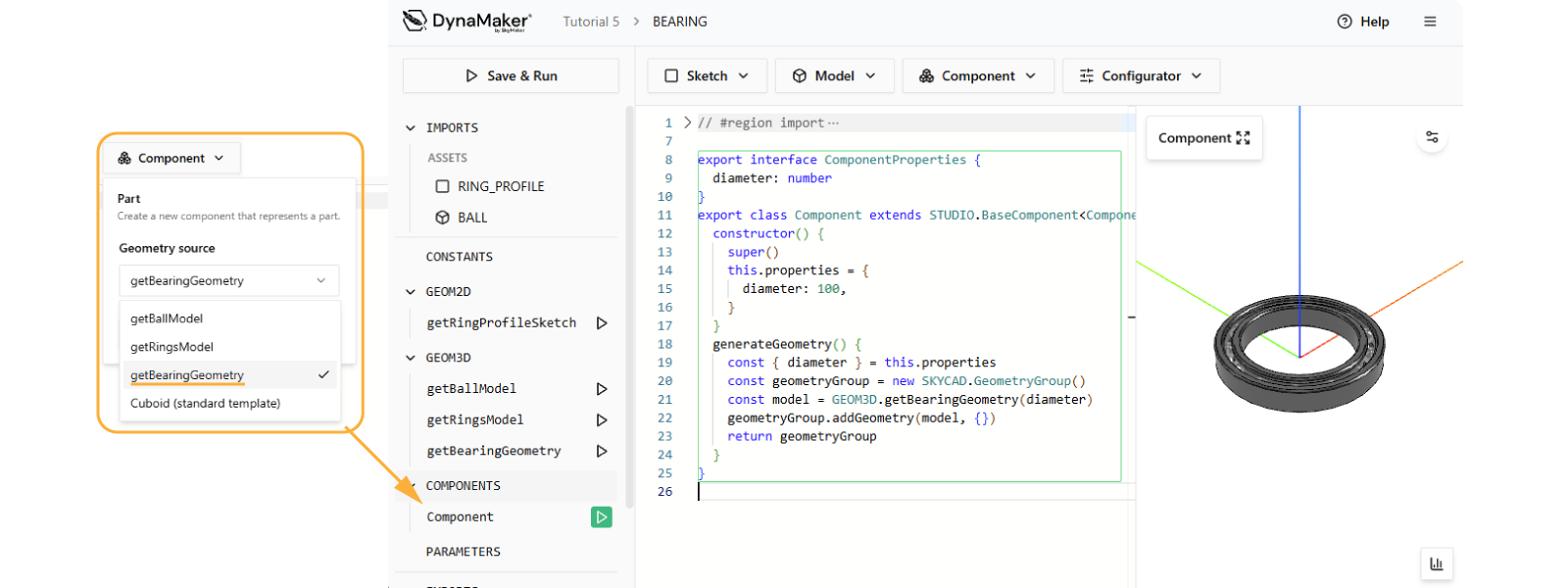Image resolution: width=1568 pixels, height=588 pixels.
Task: Click Tutorial 5 in breadcrumb
Action: (591, 22)
